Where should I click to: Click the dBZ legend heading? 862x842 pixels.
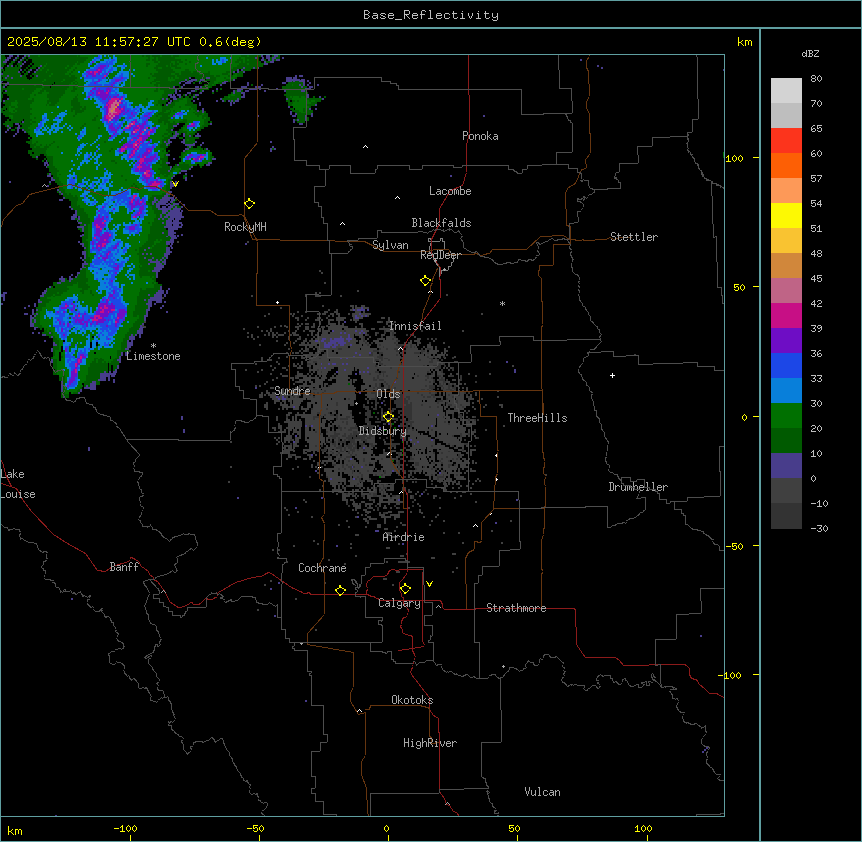(810, 53)
